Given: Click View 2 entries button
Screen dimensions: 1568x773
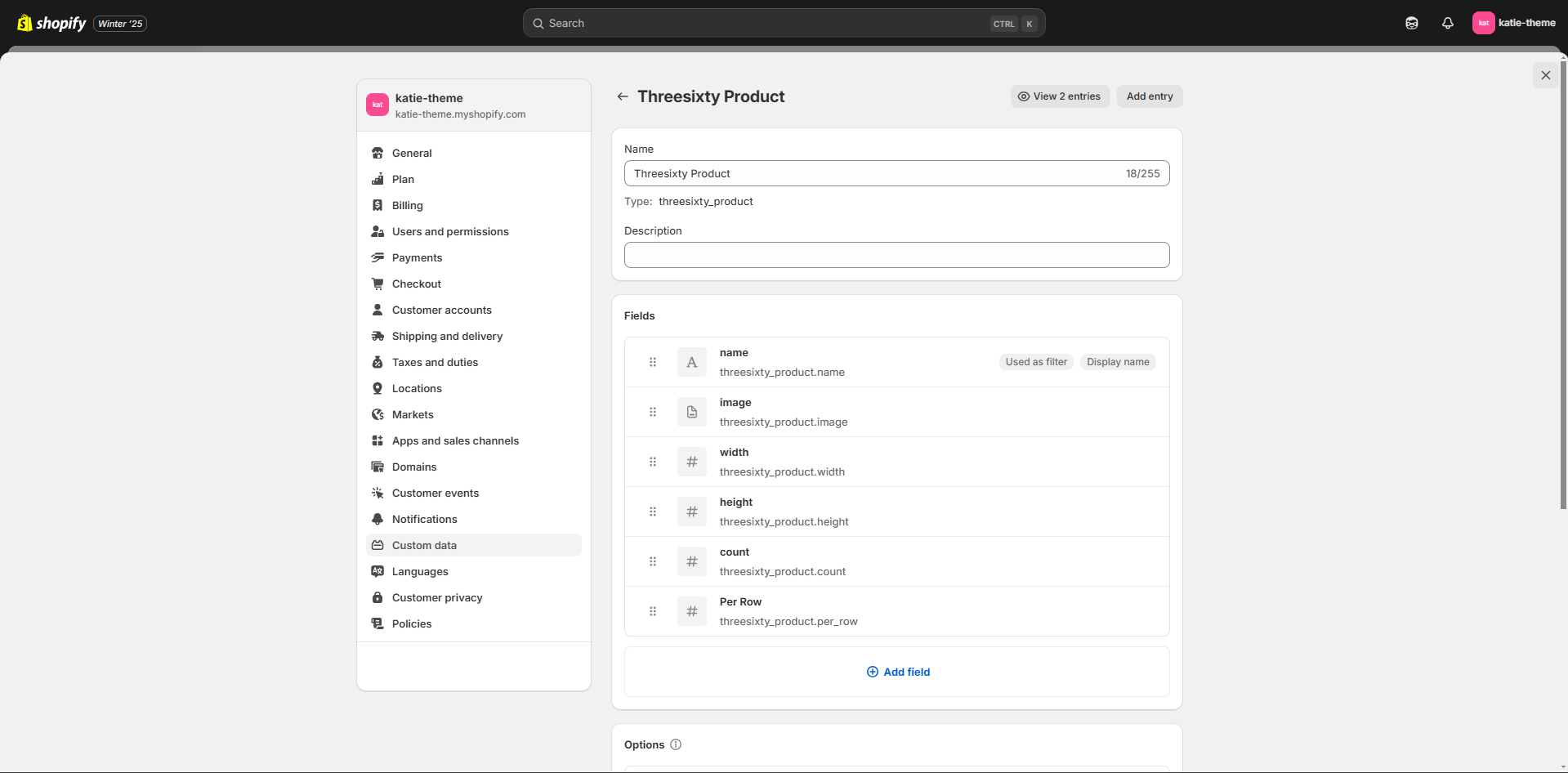Looking at the screenshot, I should pyautogui.click(x=1060, y=96).
